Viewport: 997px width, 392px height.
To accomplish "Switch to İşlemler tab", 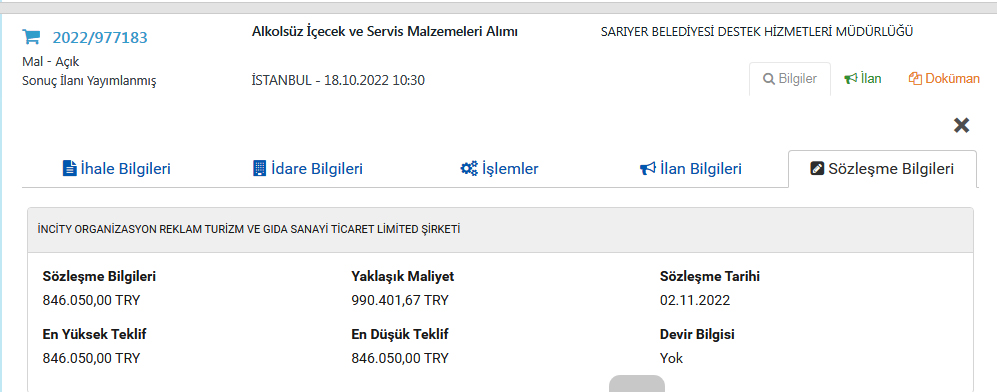I will pos(499,169).
